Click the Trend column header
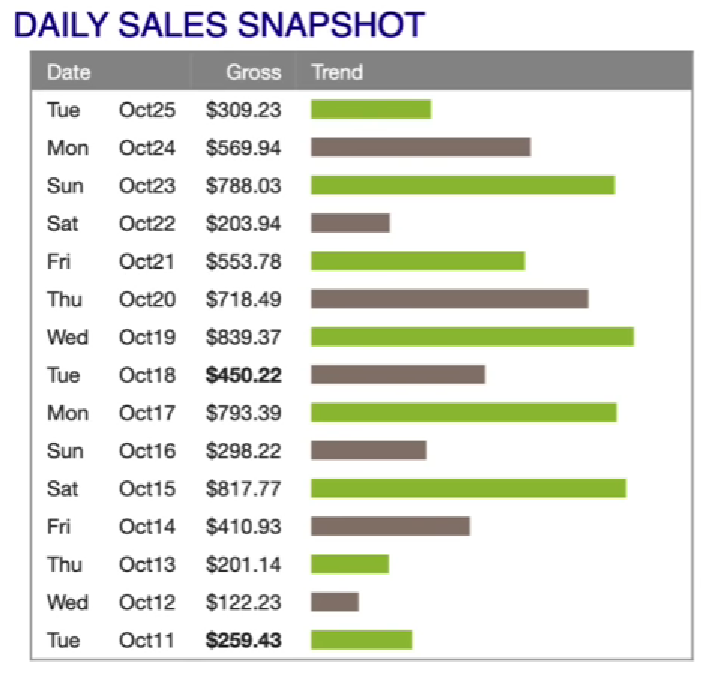 [337, 72]
